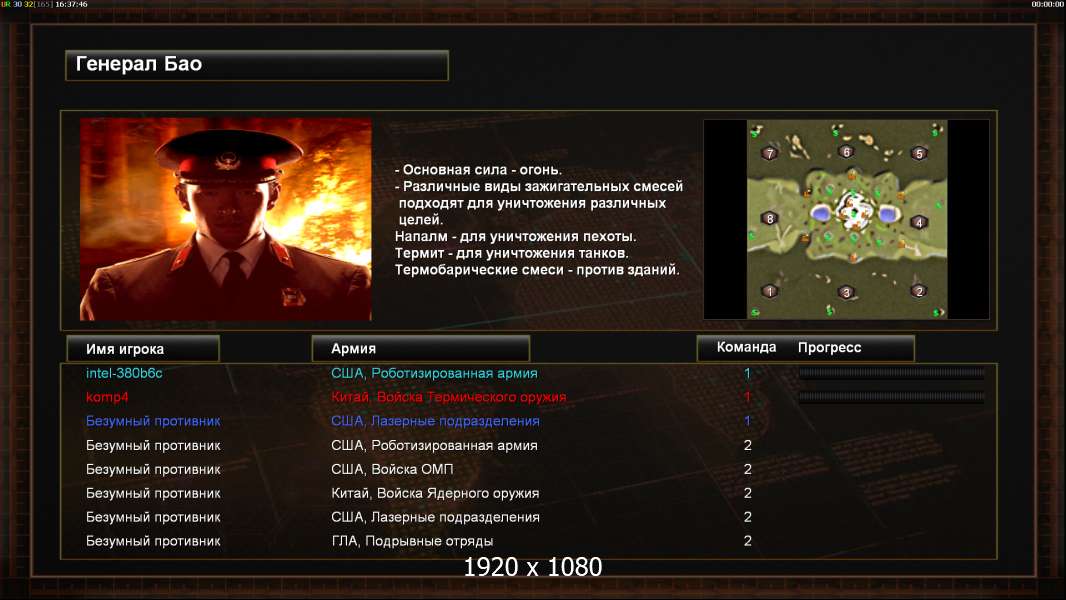The height and width of the screenshot is (600, 1066).
Task: Click start position 3 on the minimap
Action: click(846, 292)
